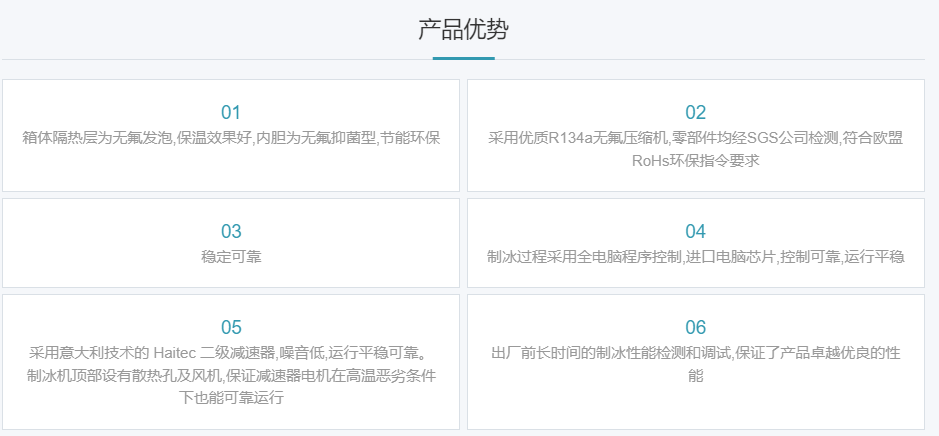Click the blue underline beneath 产品优势
This screenshot has width=939, height=436.
(x=463, y=58)
